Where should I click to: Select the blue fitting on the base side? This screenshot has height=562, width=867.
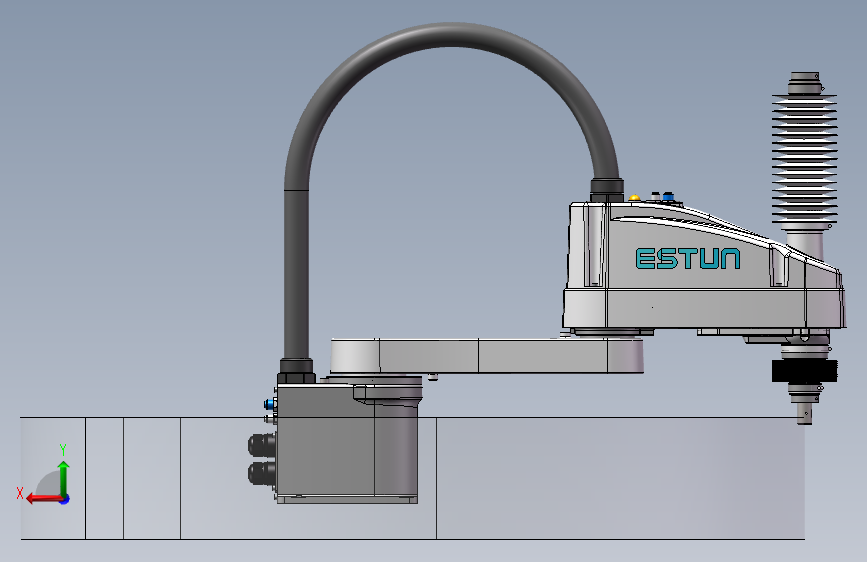[270, 403]
